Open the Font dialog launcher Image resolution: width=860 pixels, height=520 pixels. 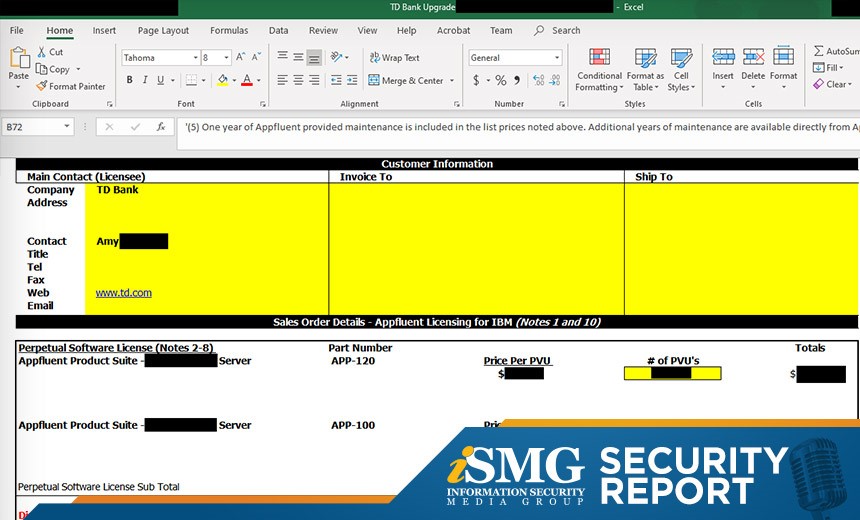263,104
